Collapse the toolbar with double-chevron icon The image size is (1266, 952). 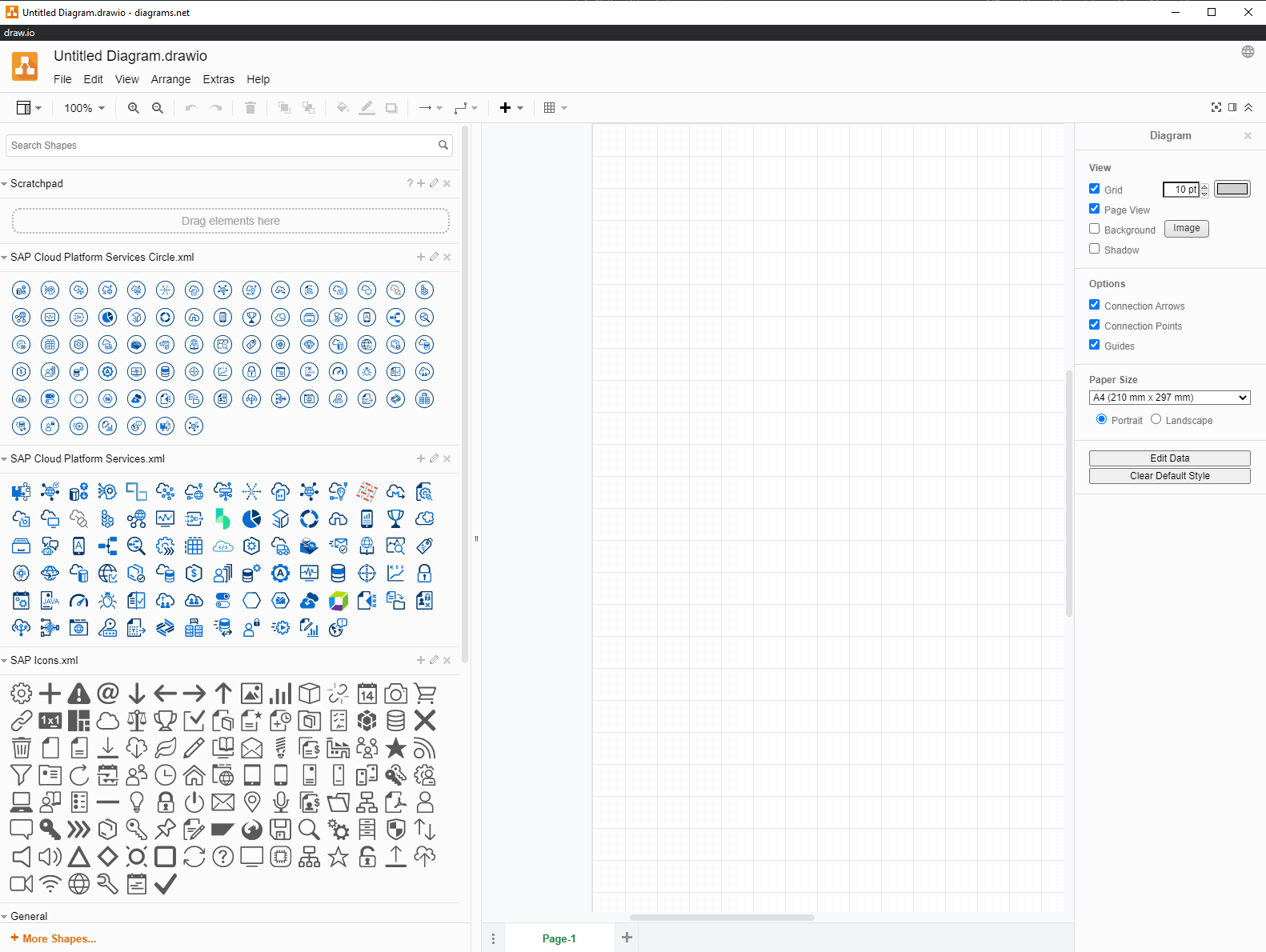click(1248, 107)
